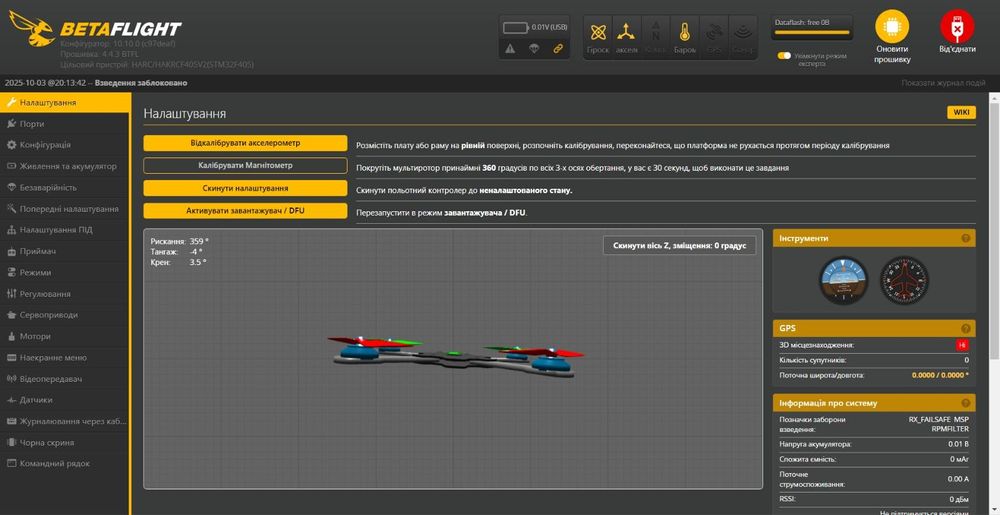Click the Скинути вісь Z button
Viewport: 1000px width, 515px height.
(x=679, y=245)
